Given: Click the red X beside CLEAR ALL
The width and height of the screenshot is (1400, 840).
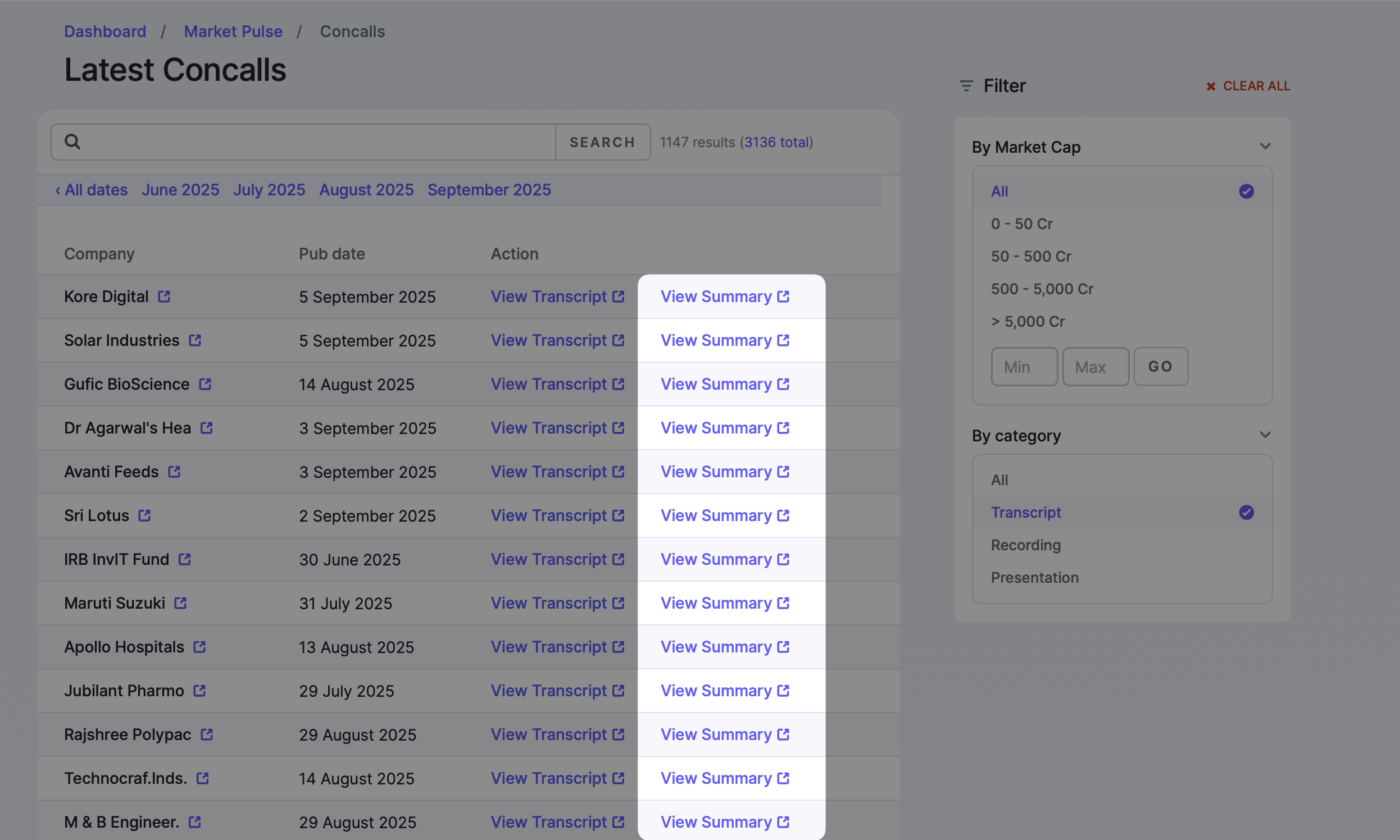Looking at the screenshot, I should click(1211, 86).
